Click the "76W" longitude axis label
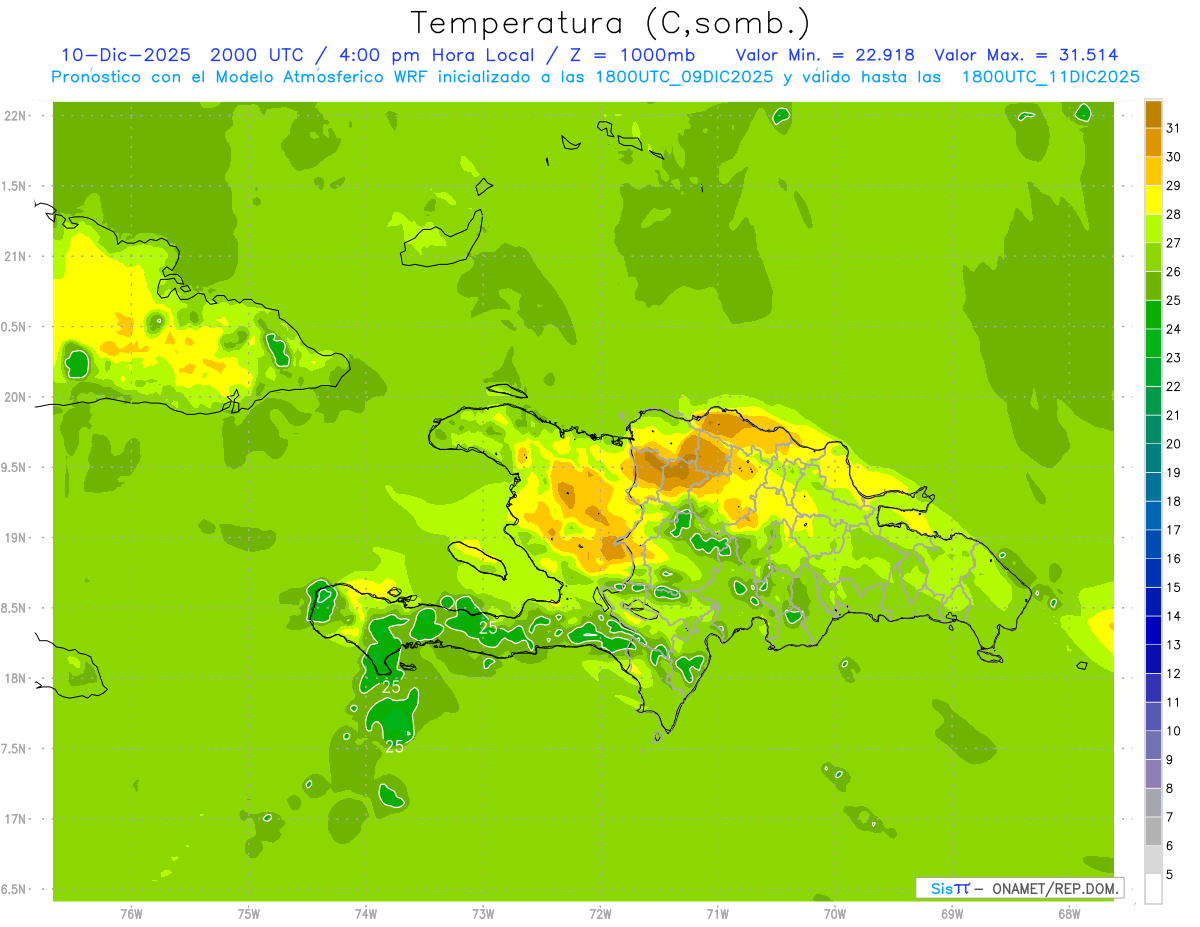Screen dimensions: 1200x927 click(x=131, y=914)
